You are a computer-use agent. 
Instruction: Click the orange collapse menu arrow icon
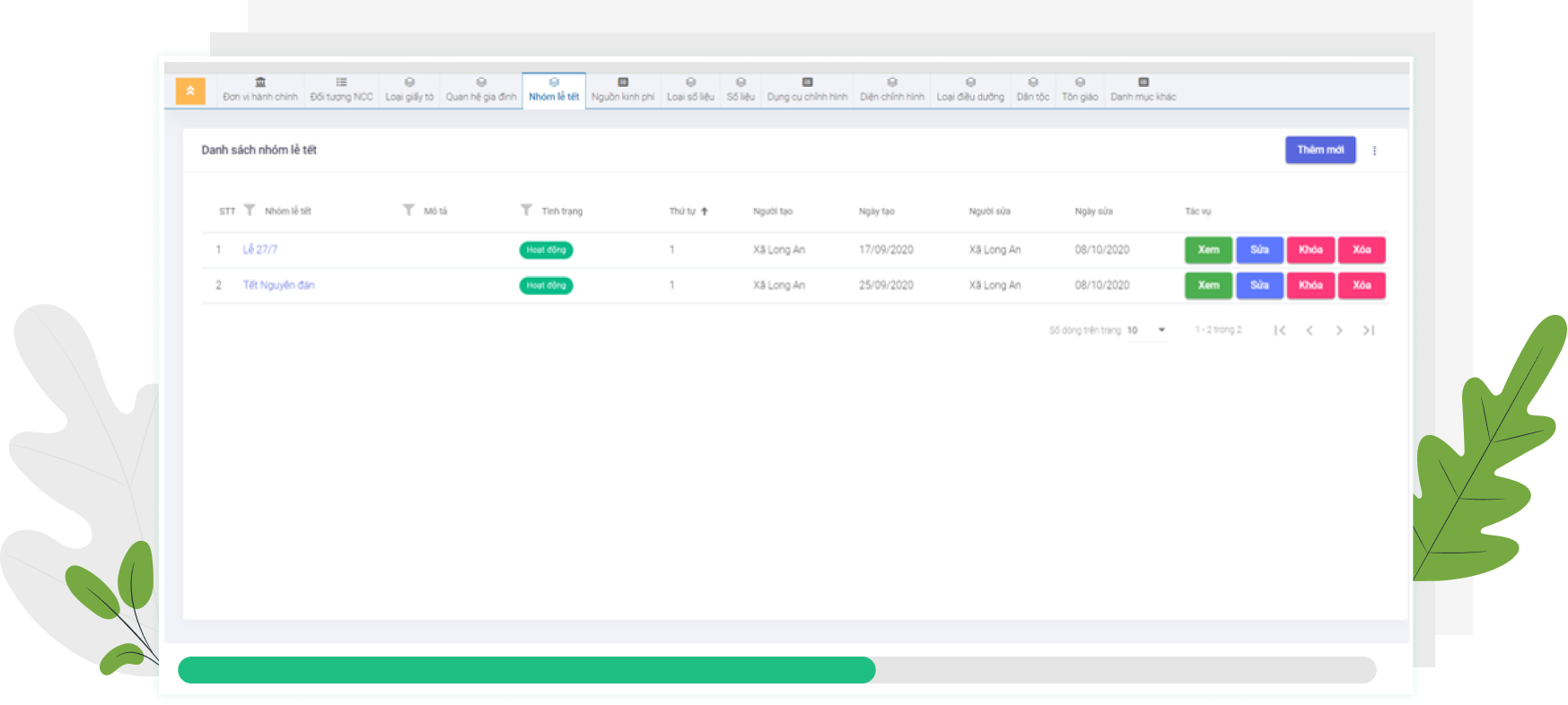pyautogui.click(x=190, y=91)
